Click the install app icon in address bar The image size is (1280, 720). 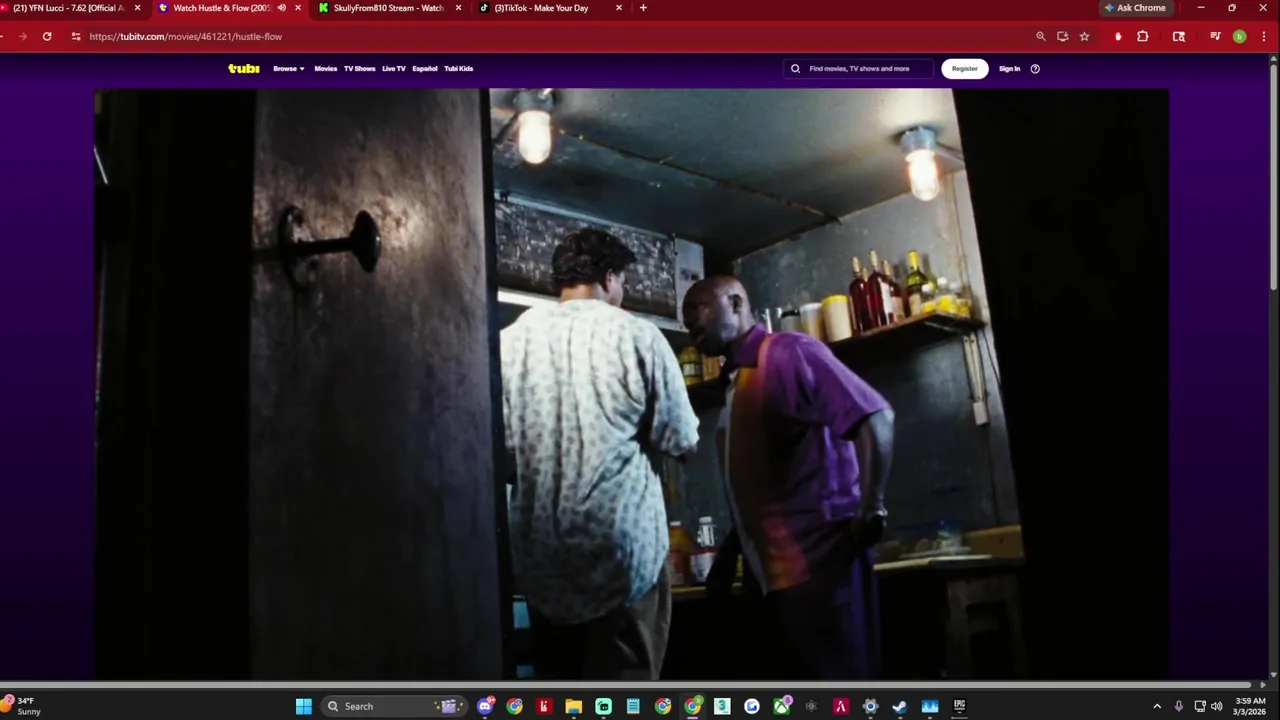pyautogui.click(x=1062, y=36)
